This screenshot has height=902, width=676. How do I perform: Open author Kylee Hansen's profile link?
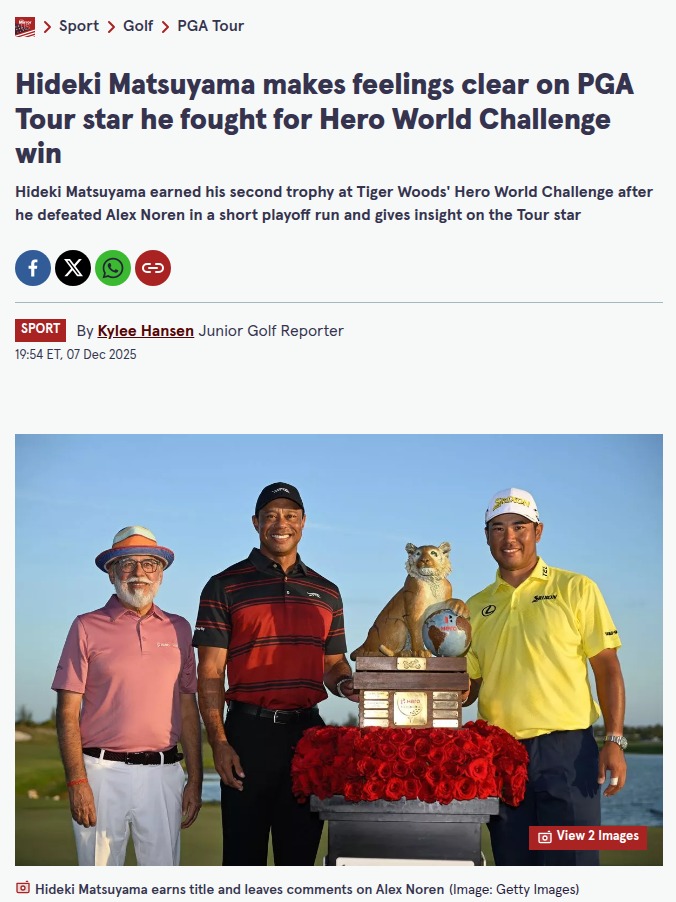click(x=146, y=331)
